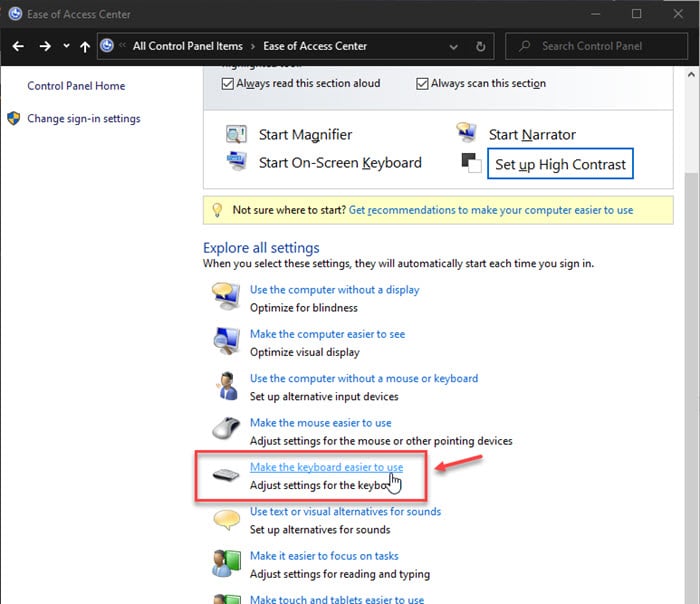Click the vertical scrollbar thumb
The height and width of the screenshot is (604, 700).
coord(692,387)
